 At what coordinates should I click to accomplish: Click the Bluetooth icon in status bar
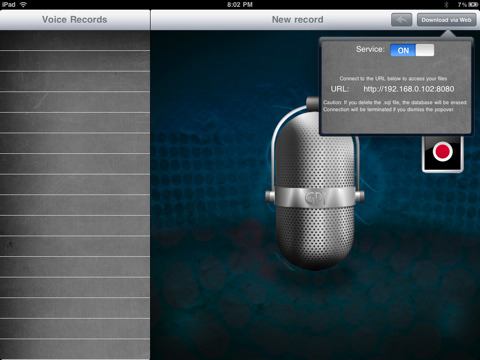pyautogui.click(x=447, y=5)
